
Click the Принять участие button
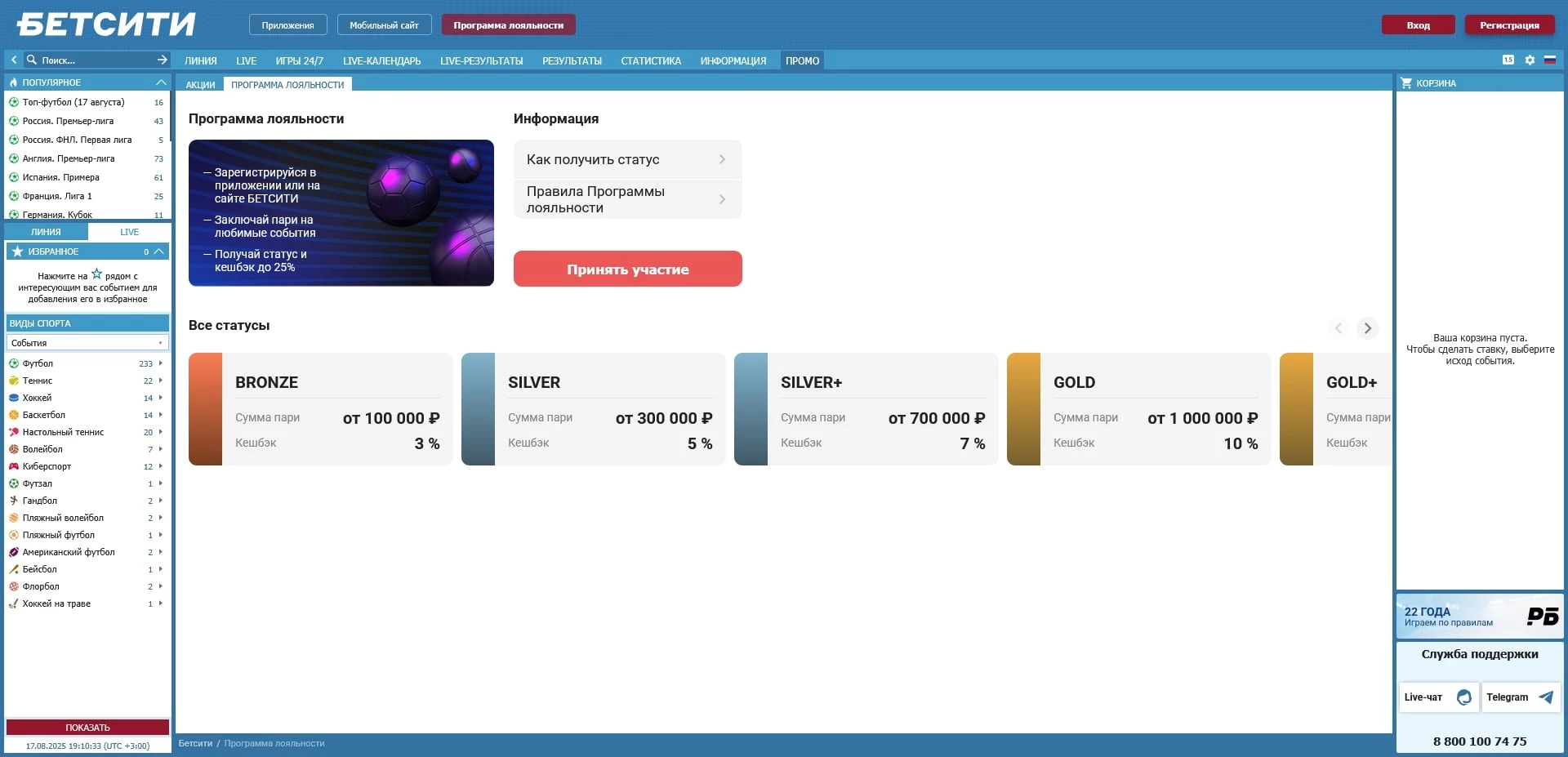pyautogui.click(x=627, y=269)
